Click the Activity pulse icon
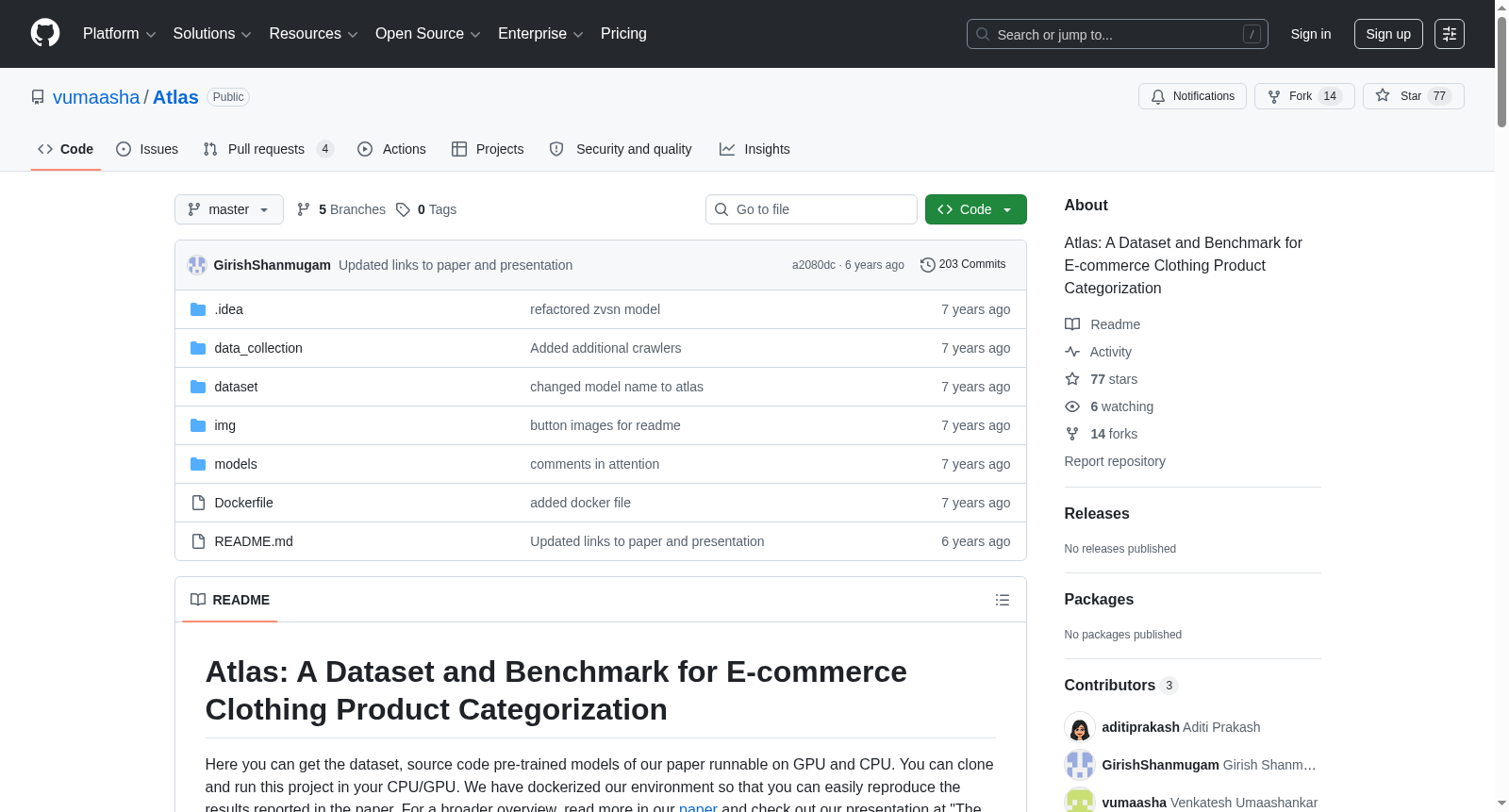This screenshot has height=812, width=1509. [x=1072, y=352]
